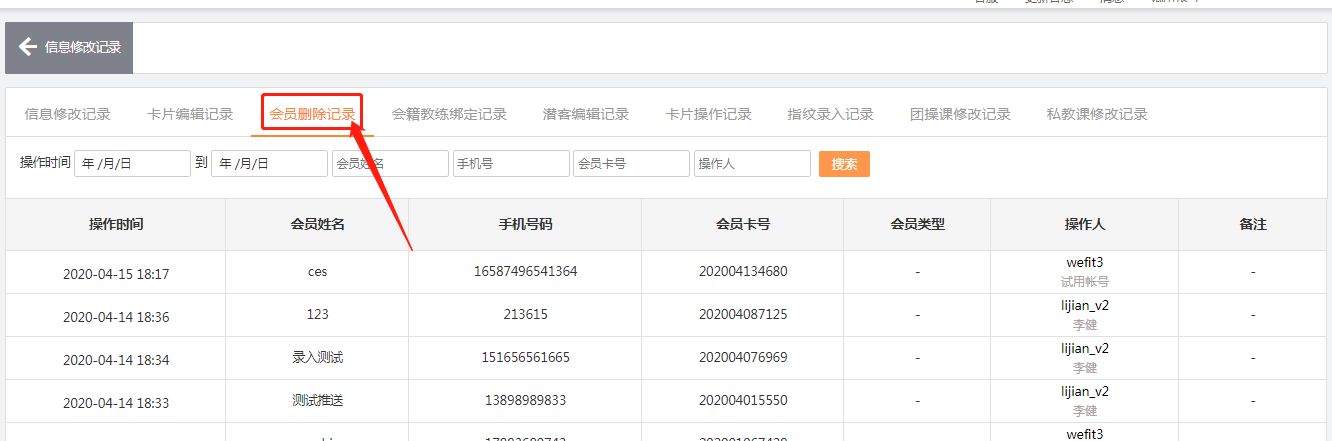
Task: Focus the 会员姓名 search field
Action: click(390, 164)
